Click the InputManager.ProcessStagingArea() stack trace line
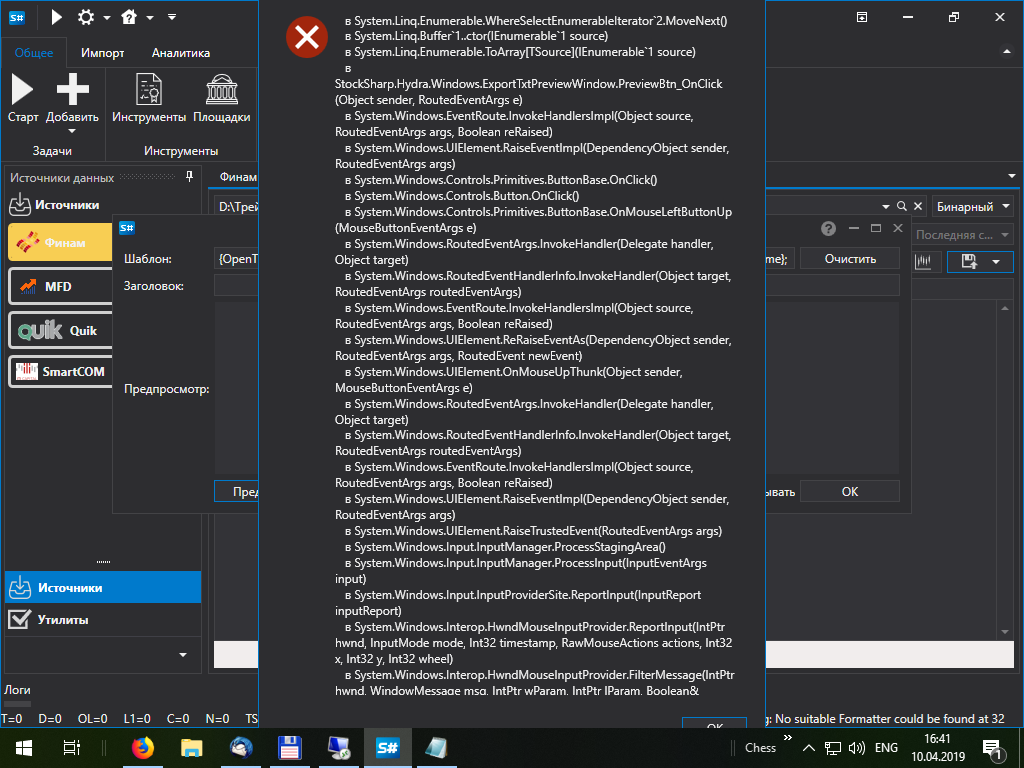This screenshot has width=1024, height=768. 505,547
